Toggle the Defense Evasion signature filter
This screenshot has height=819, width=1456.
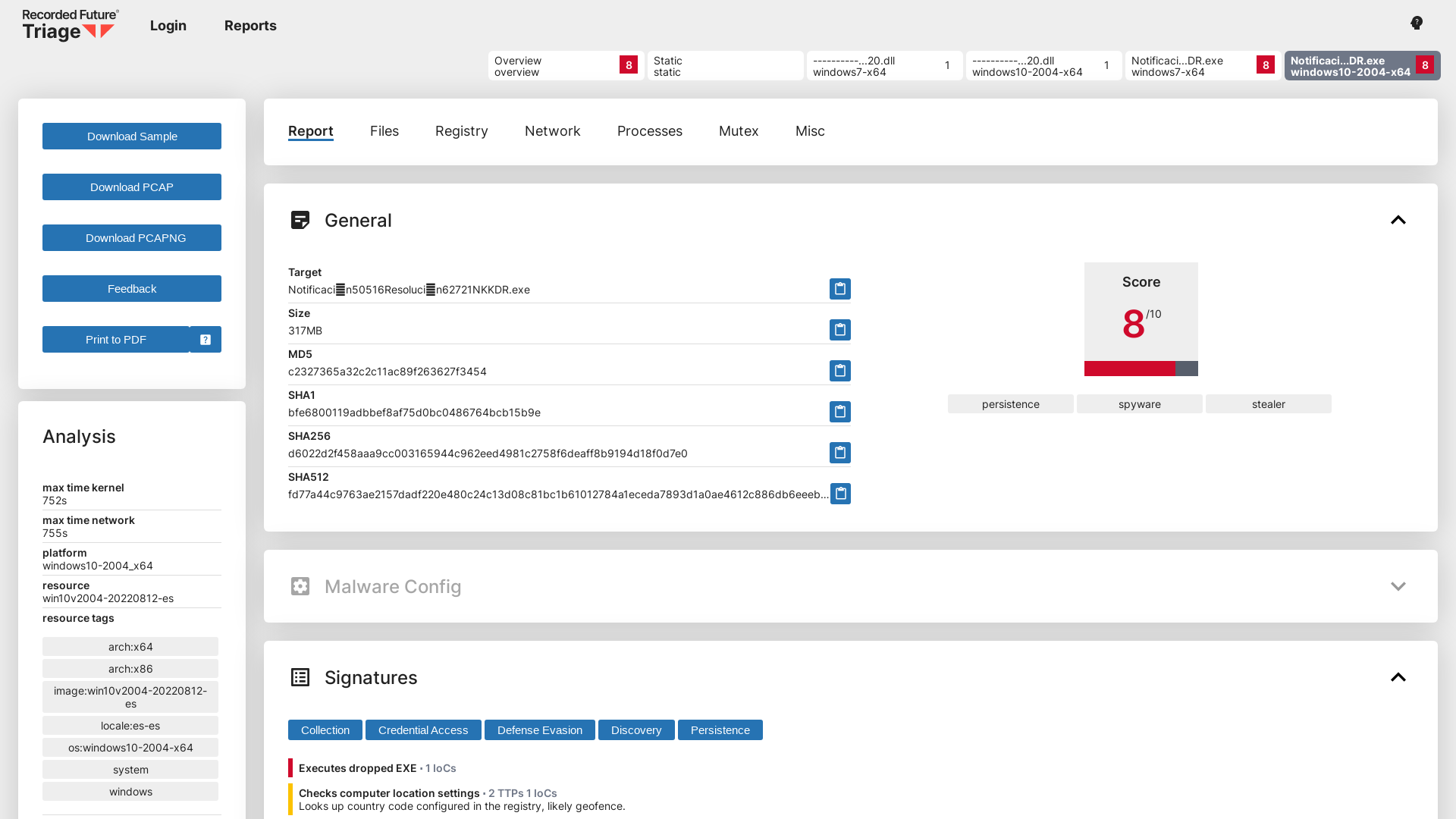click(x=539, y=730)
